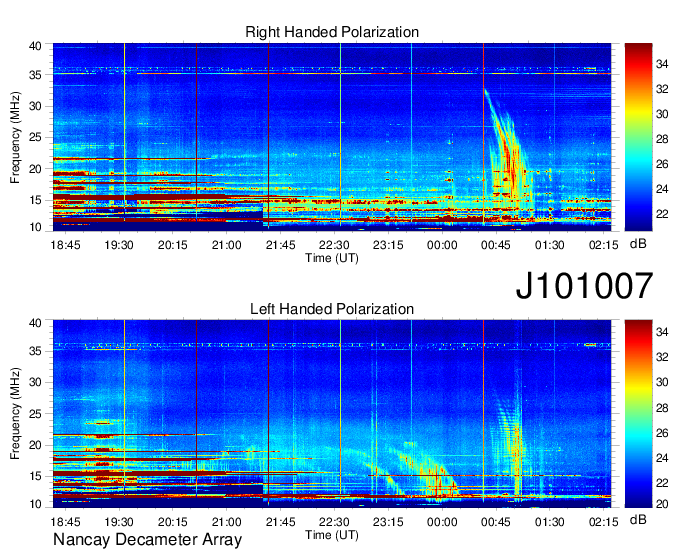Click the 15 MHz tick of Left Handed plot
The height and width of the screenshot is (552, 680).
36,477
